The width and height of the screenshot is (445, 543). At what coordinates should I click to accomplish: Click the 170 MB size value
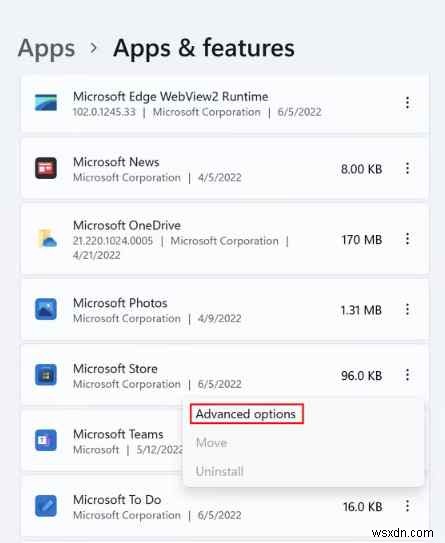pos(362,240)
